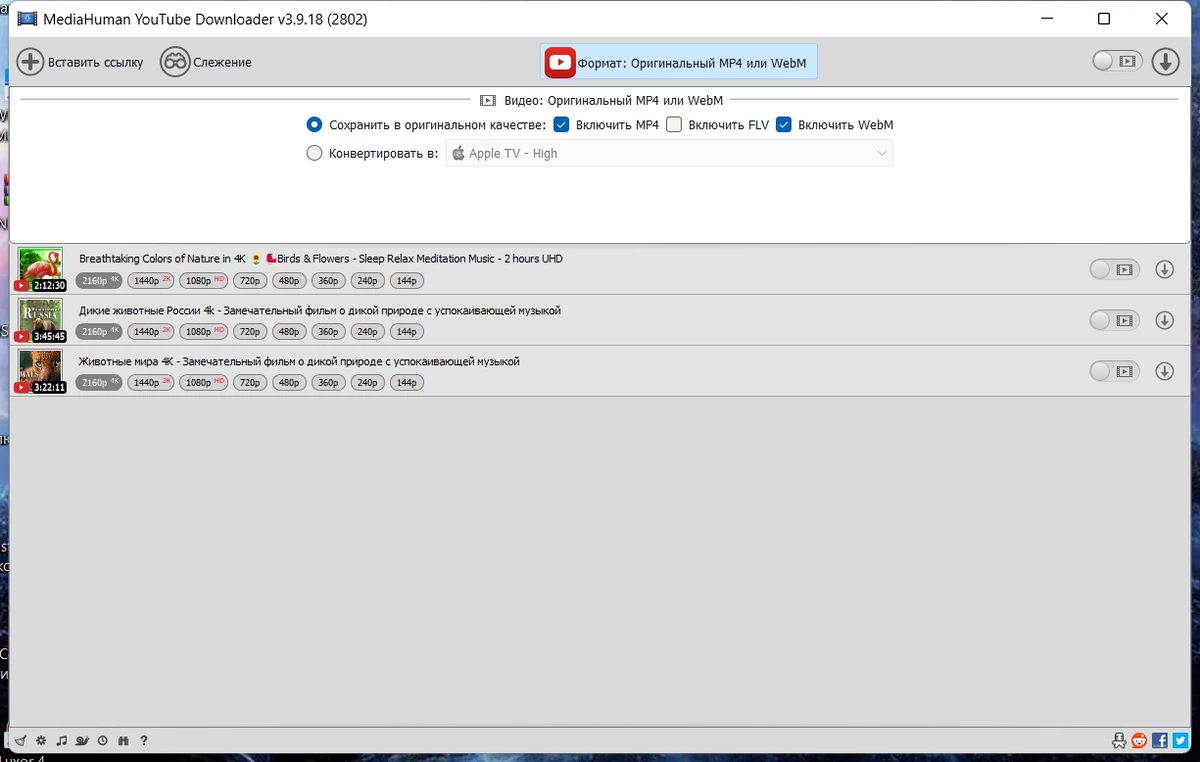Uncheck the Включить WebM checkbox
Image resolution: width=1200 pixels, height=762 pixels.
click(x=784, y=125)
